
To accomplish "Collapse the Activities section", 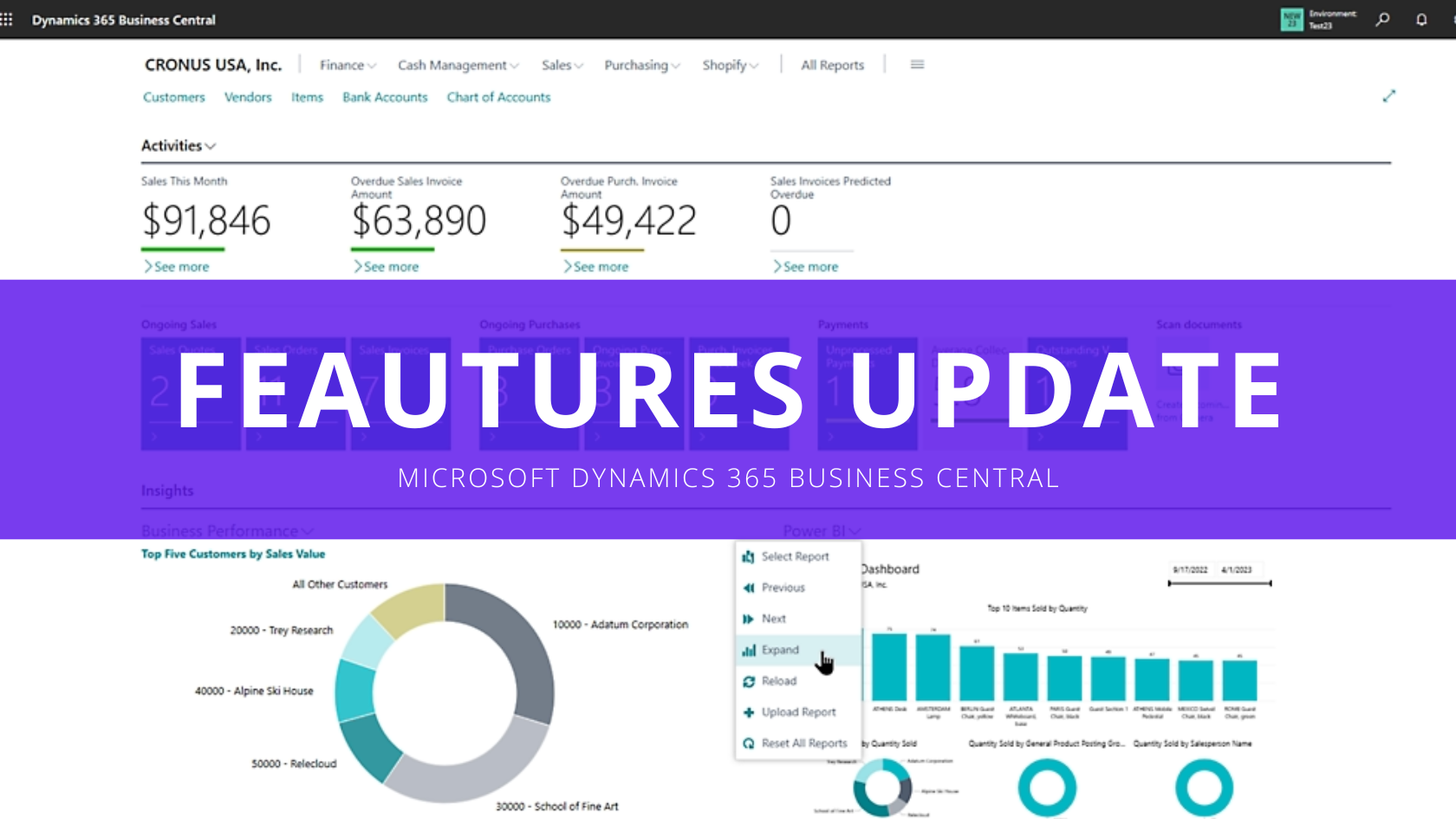I will [179, 146].
